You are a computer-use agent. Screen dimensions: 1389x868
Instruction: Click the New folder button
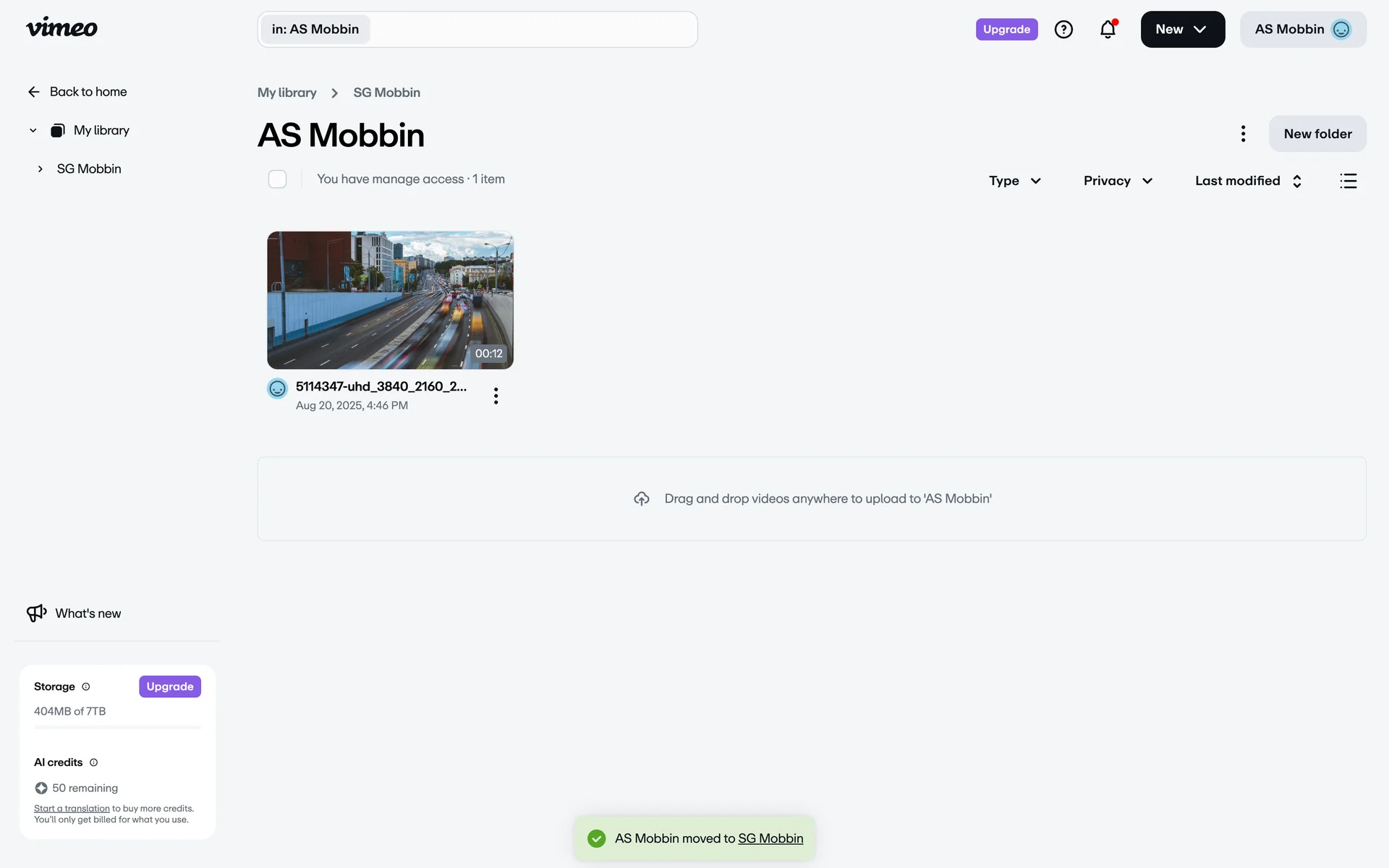click(1317, 134)
